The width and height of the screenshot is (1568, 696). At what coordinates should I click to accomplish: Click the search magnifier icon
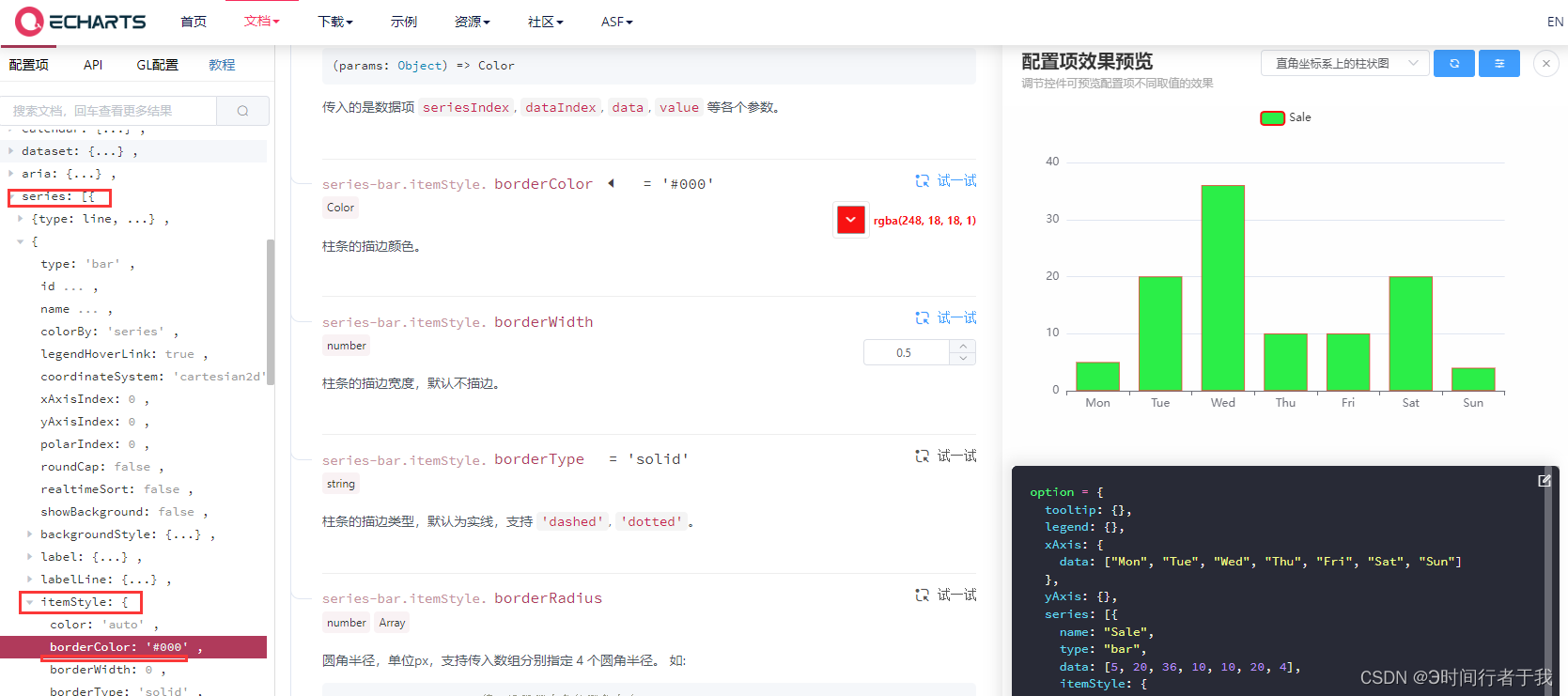point(242,111)
